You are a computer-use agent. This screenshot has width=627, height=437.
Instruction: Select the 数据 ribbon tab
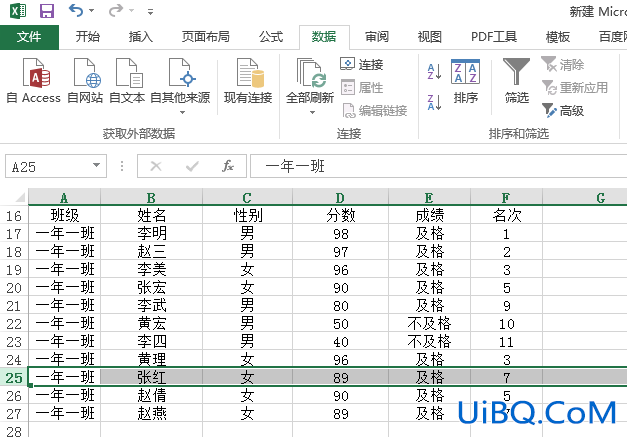[324, 37]
